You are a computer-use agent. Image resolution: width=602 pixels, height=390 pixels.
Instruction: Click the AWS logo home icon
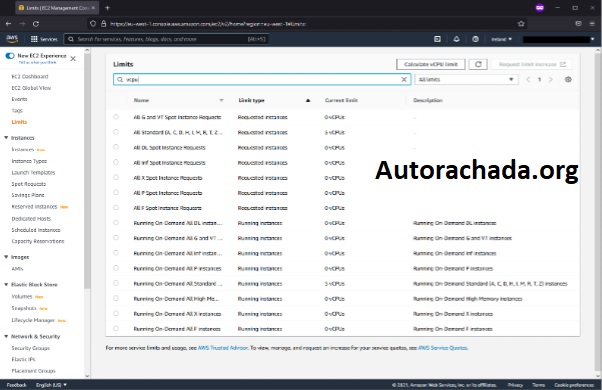(x=12, y=39)
